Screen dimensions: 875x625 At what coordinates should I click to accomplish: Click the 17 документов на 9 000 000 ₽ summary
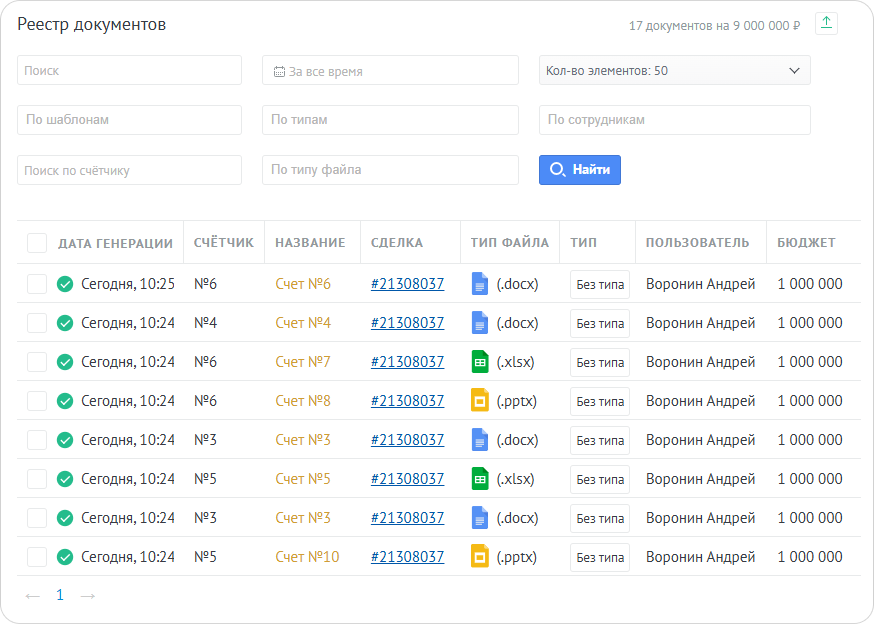[714, 26]
